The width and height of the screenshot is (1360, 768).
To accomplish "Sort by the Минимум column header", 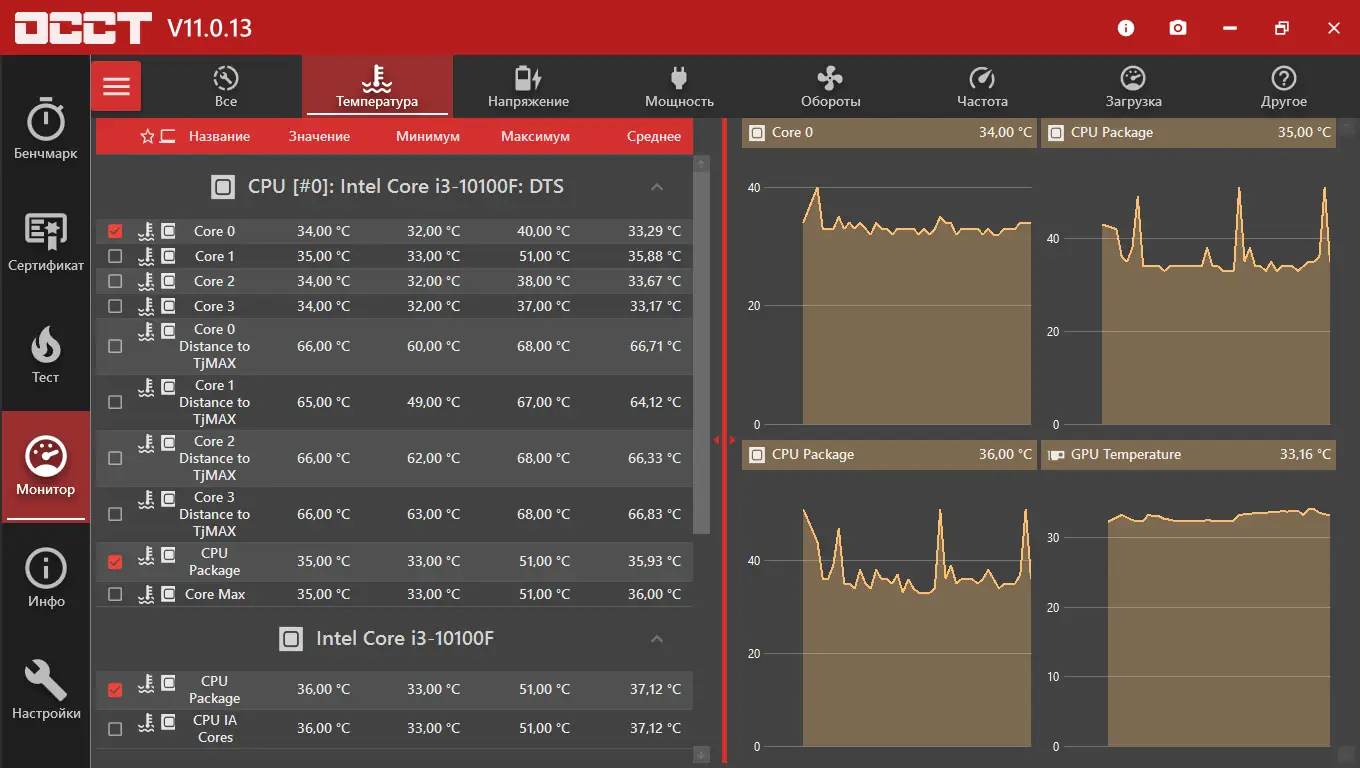I will 427,136.
